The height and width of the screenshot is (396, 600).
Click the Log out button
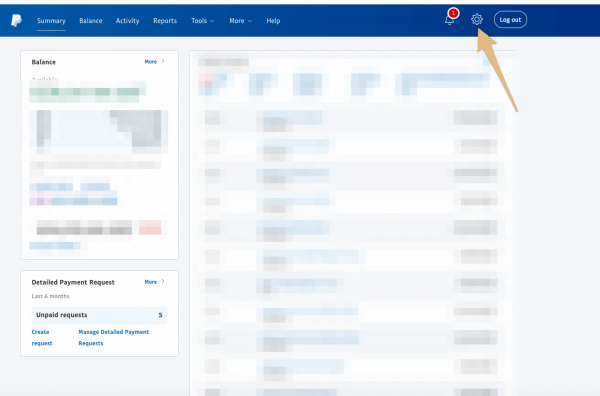[510, 20]
